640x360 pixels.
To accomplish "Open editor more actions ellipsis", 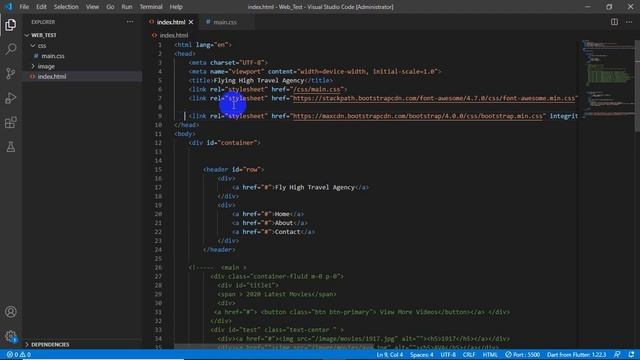I will click(629, 22).
